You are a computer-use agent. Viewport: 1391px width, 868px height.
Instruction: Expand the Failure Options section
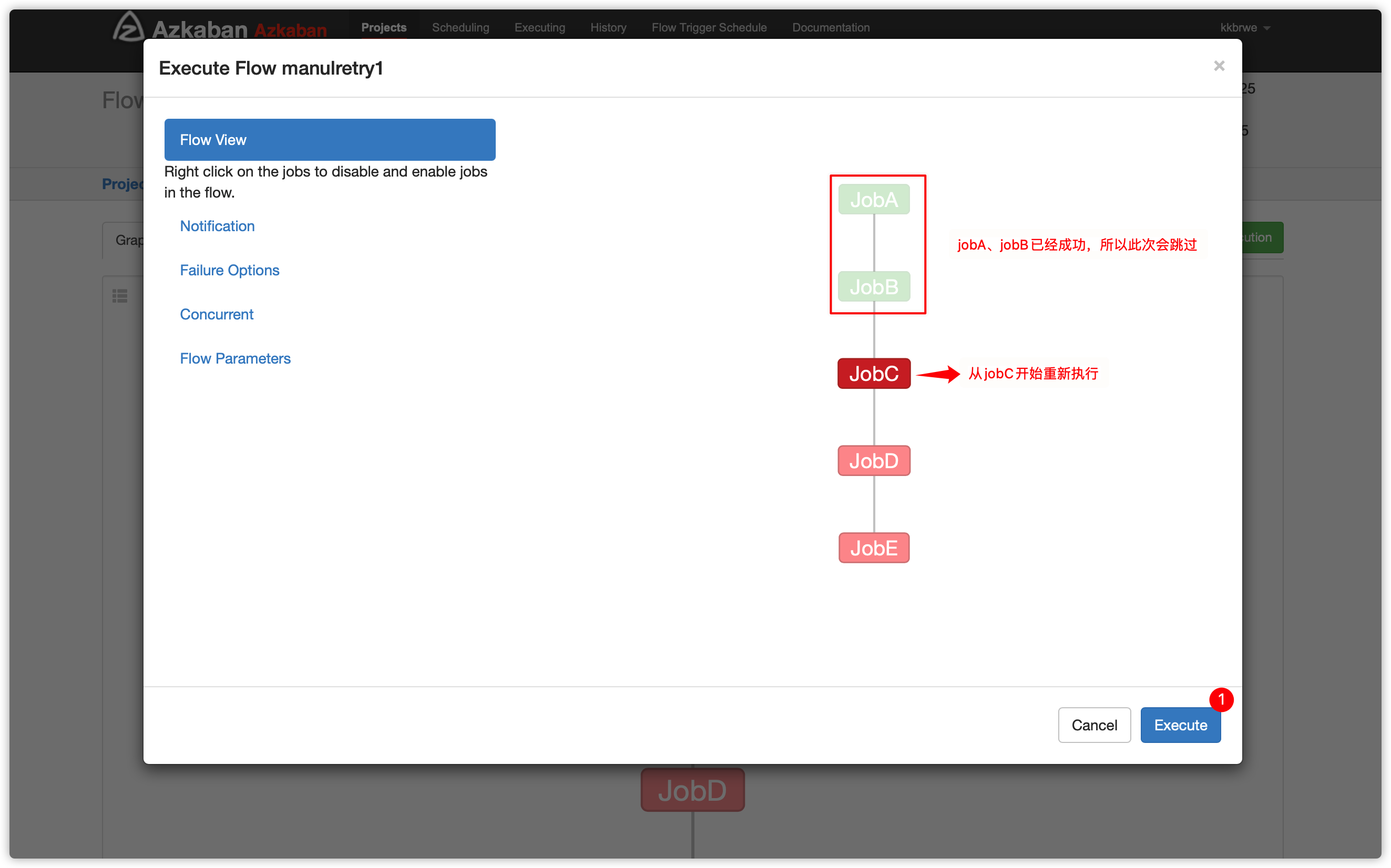[x=229, y=270]
